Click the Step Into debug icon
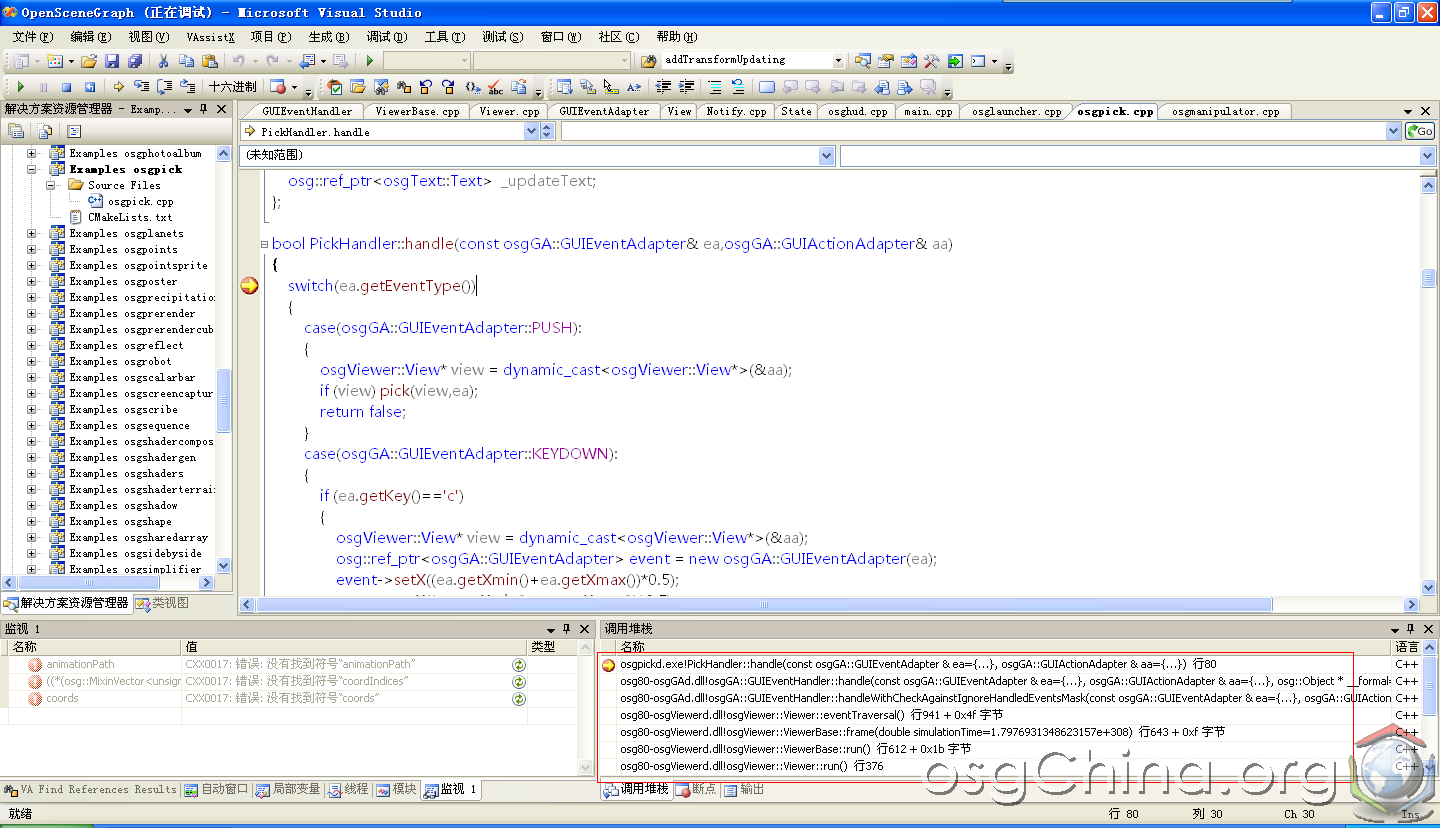The height and width of the screenshot is (828, 1440). (x=141, y=87)
